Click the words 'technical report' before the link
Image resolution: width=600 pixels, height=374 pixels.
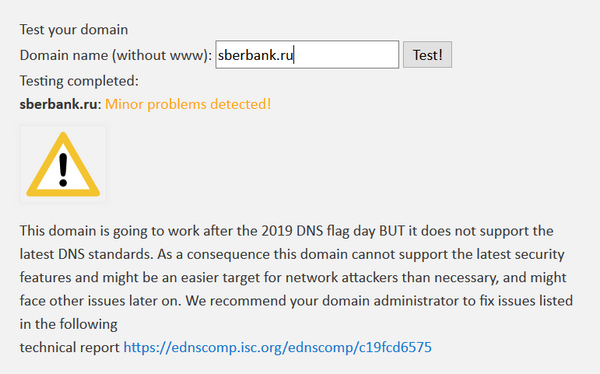pos(70,348)
